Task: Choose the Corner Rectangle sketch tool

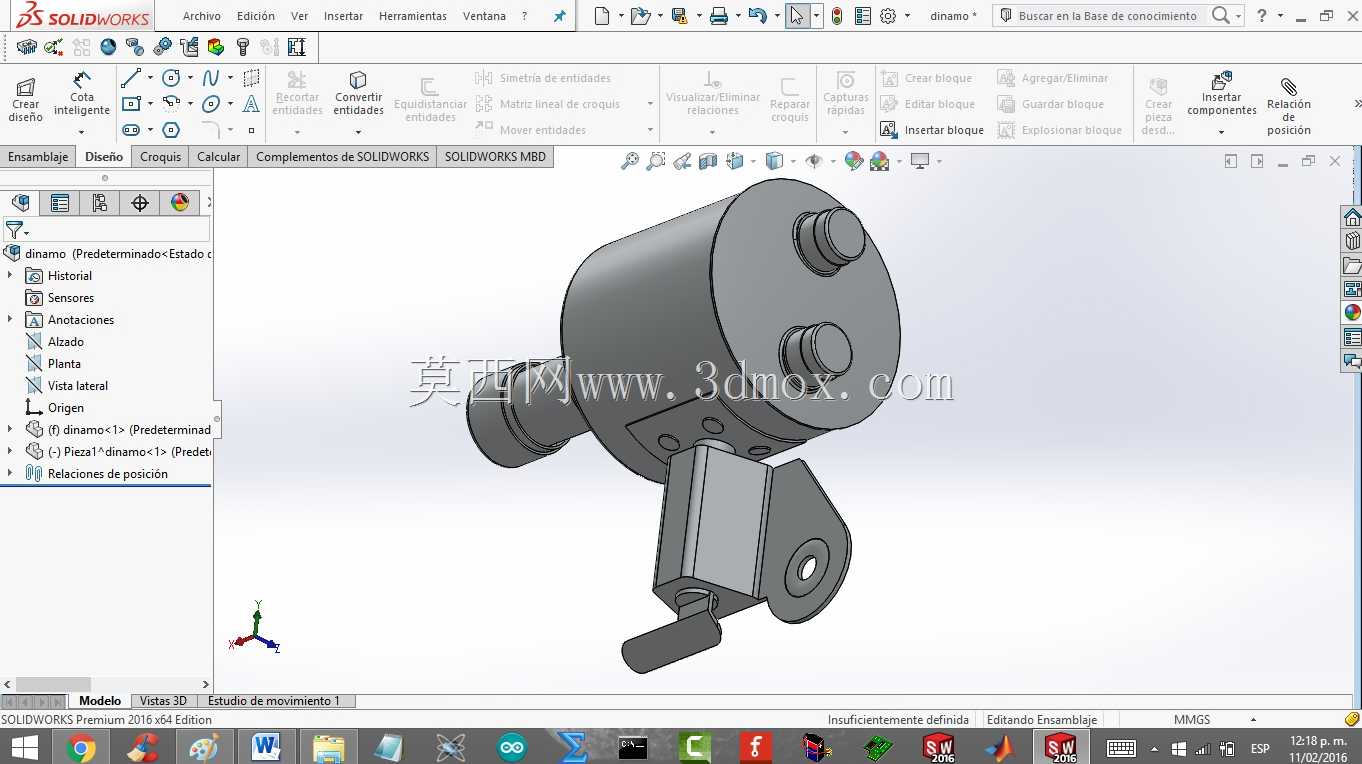Action: (x=131, y=104)
